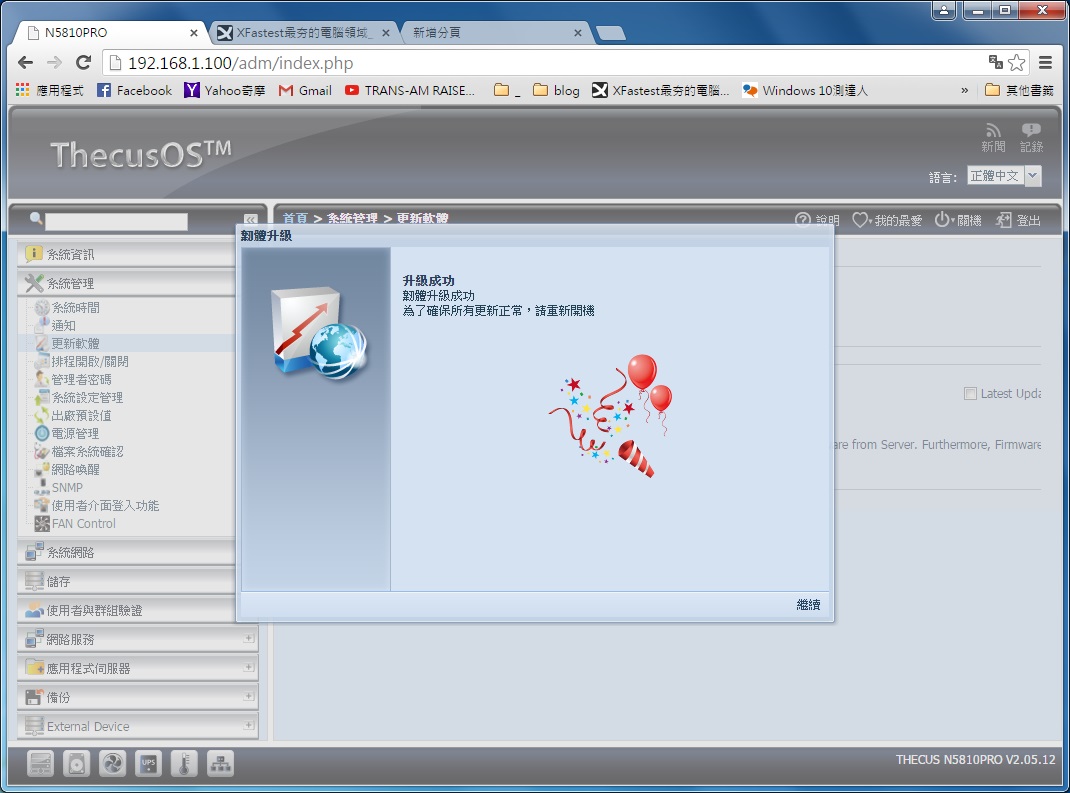Image resolution: width=1070 pixels, height=793 pixels.
Task: Open the 新聞 RSS news icon
Action: pyautogui.click(x=993, y=138)
